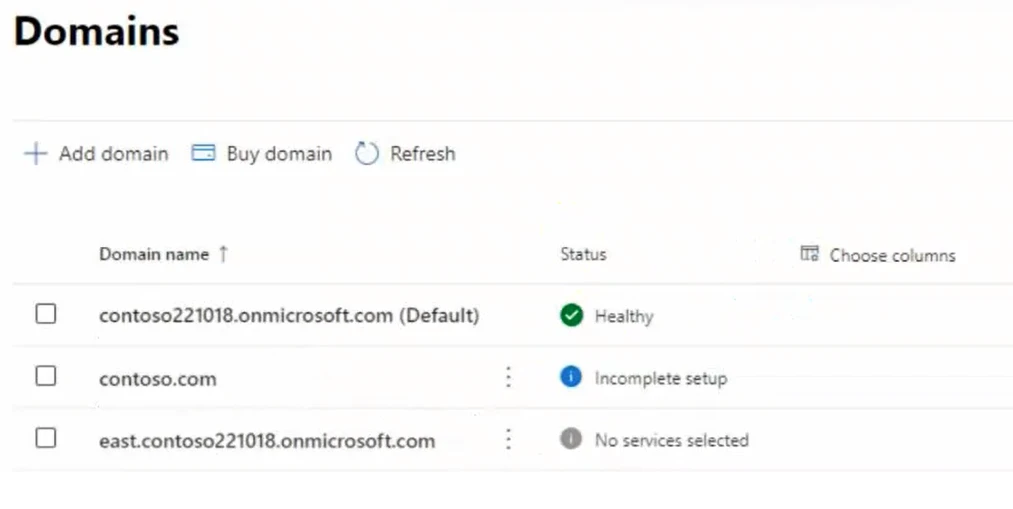
Task: Click the Domains page heading
Action: click(x=96, y=31)
